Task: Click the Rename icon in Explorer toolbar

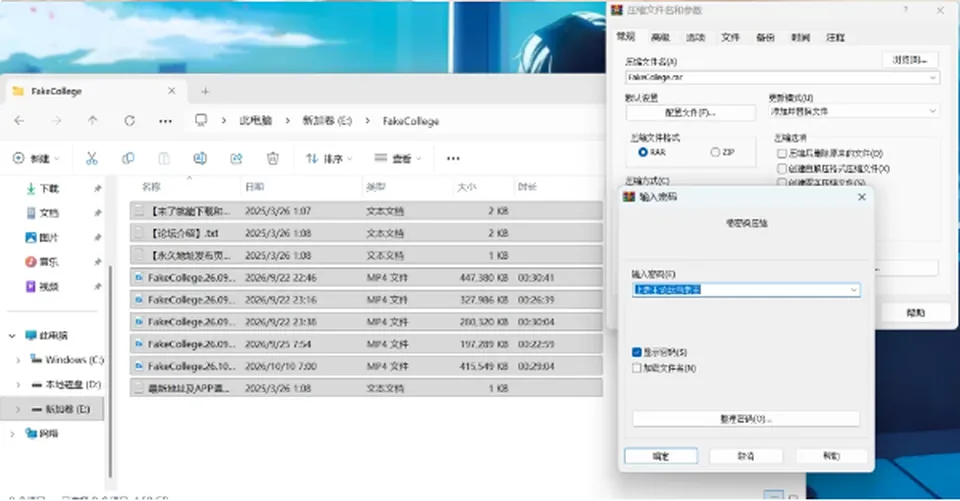Action: click(x=200, y=159)
